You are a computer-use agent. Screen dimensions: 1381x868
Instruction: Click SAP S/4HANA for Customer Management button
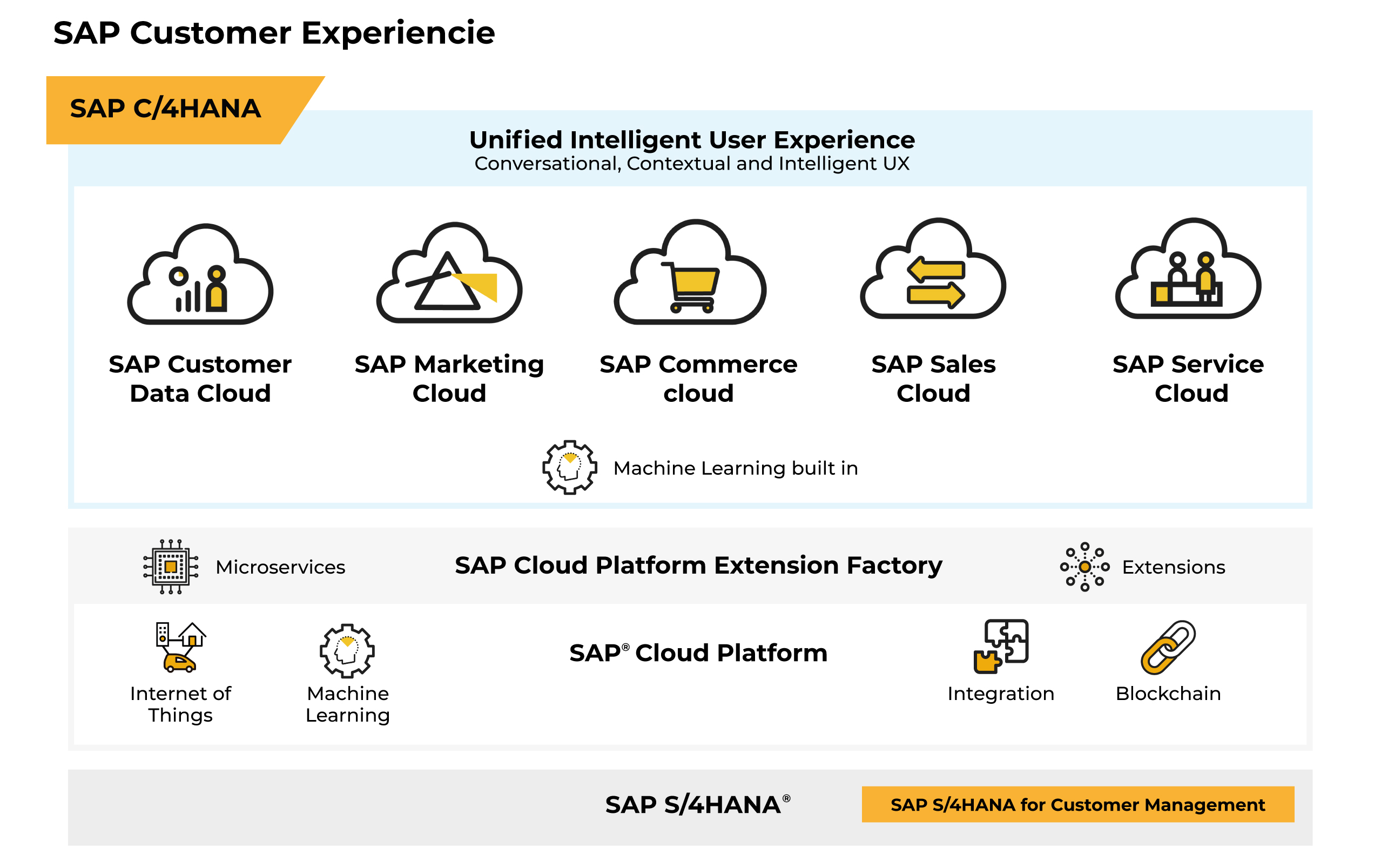click(x=1077, y=804)
